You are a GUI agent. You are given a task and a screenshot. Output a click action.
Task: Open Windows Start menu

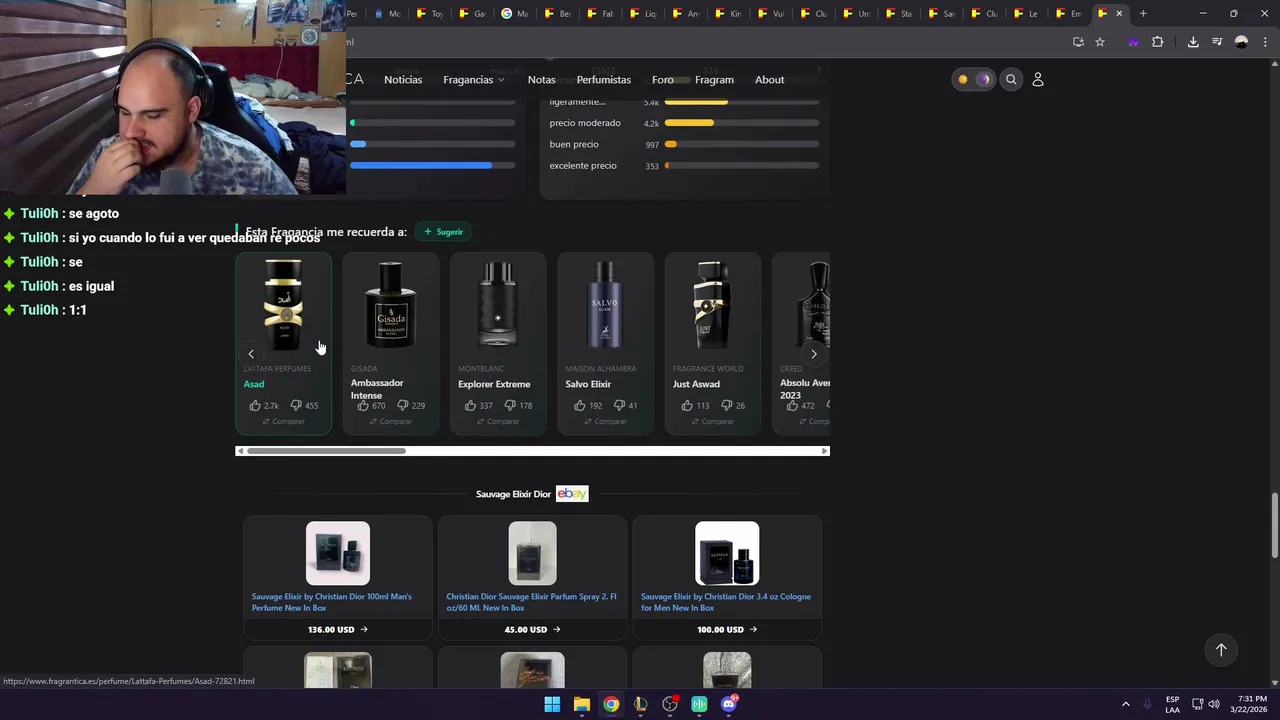click(x=552, y=704)
